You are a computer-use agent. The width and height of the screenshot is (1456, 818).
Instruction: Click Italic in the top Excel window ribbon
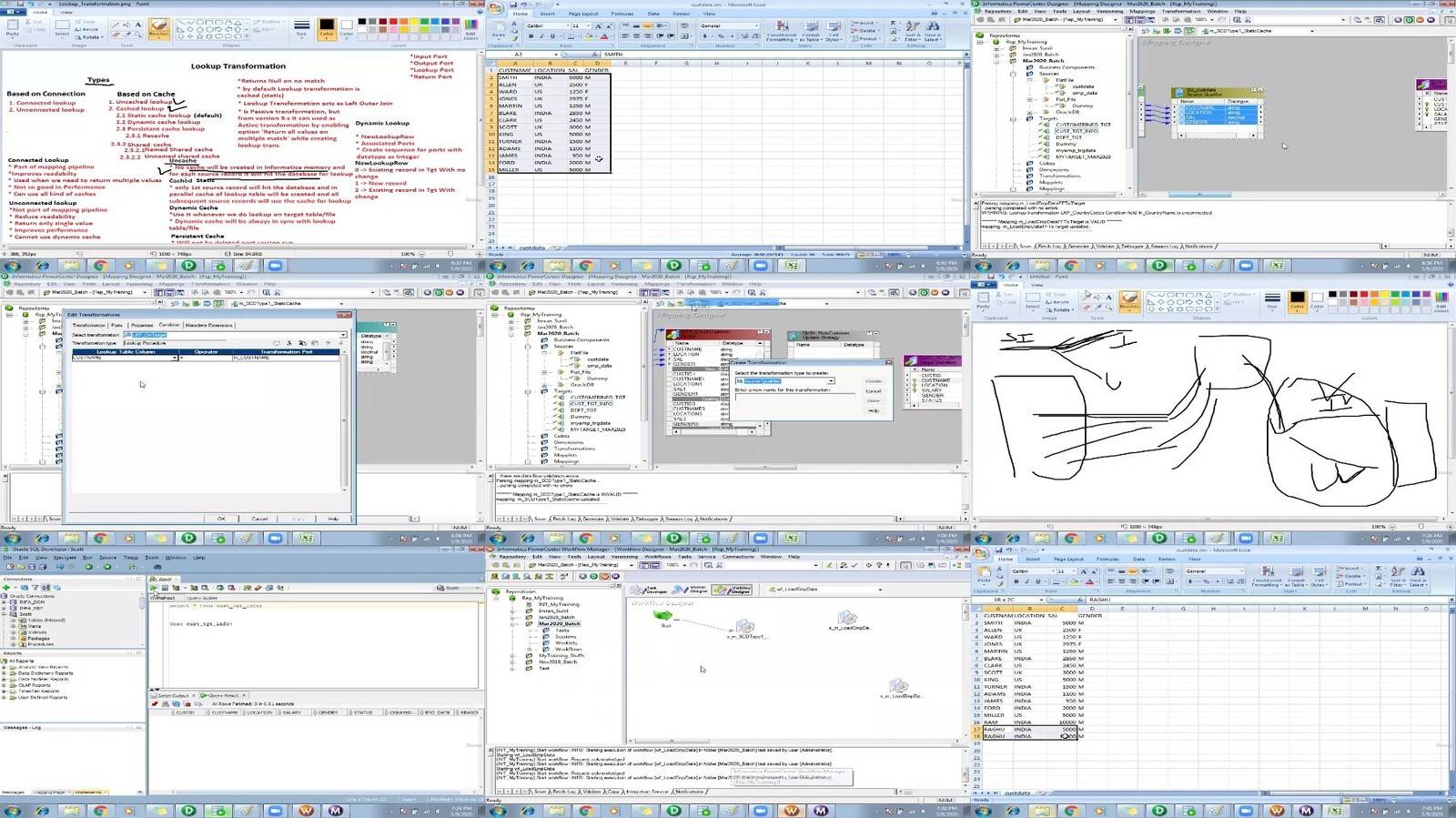pyautogui.click(x=541, y=36)
